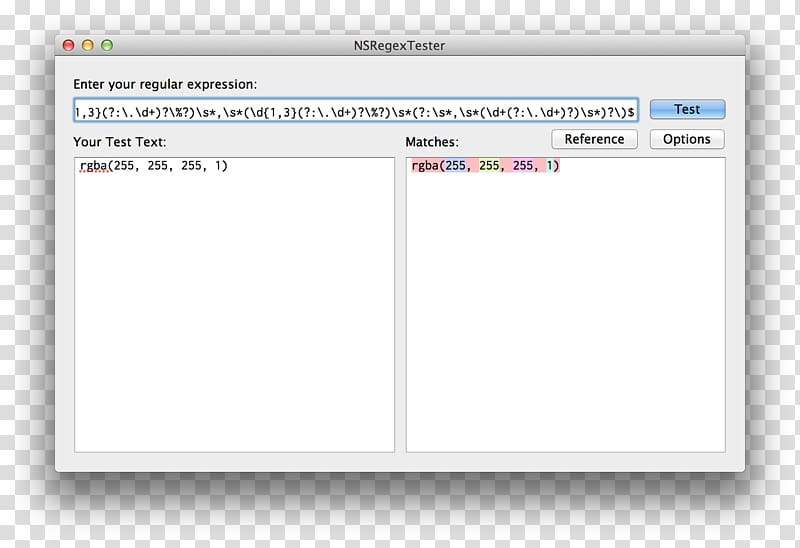Click the 'Enter your regular expression:' label
The height and width of the screenshot is (548, 800).
click(165, 84)
